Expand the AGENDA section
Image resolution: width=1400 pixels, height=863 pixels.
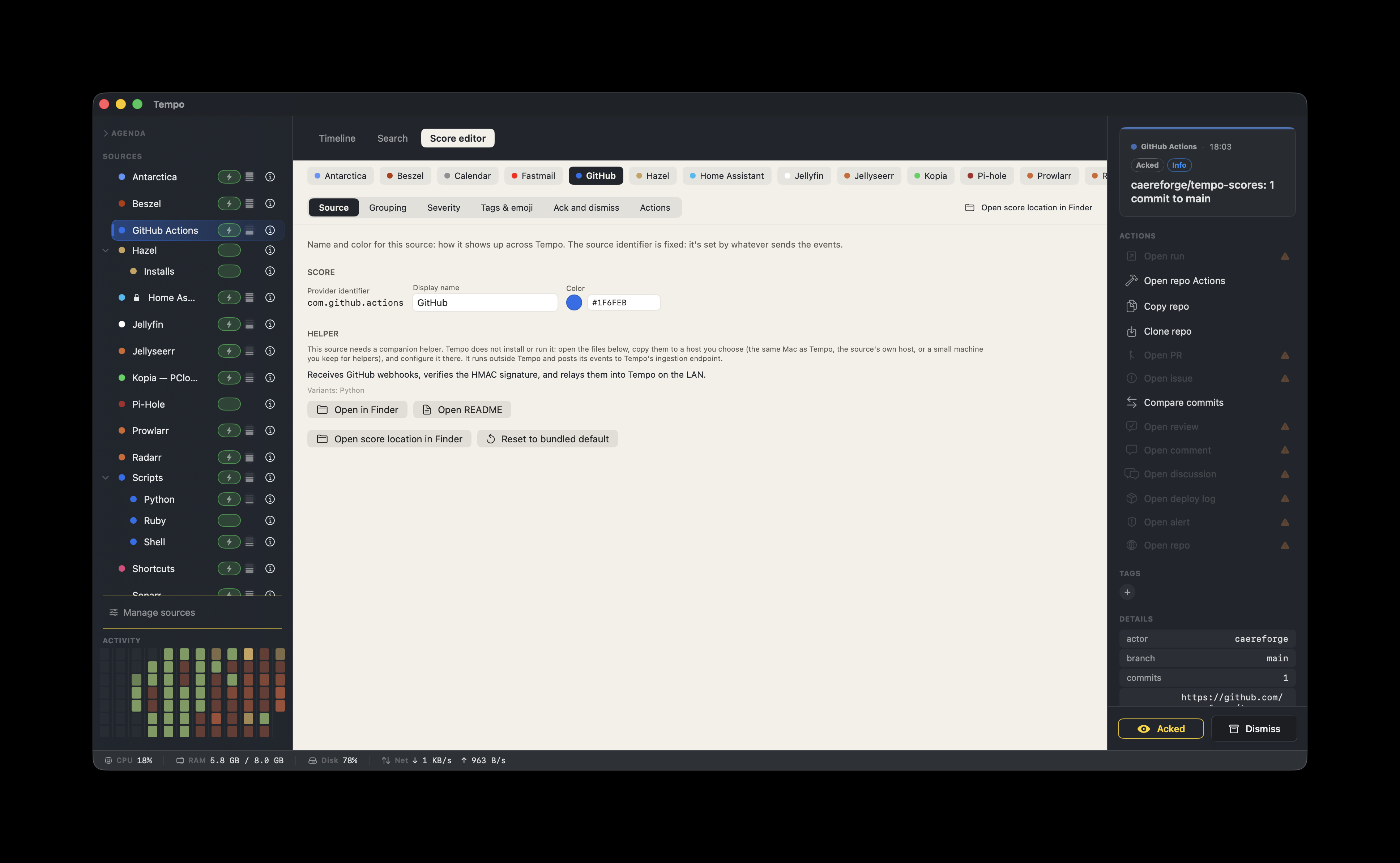coord(106,133)
